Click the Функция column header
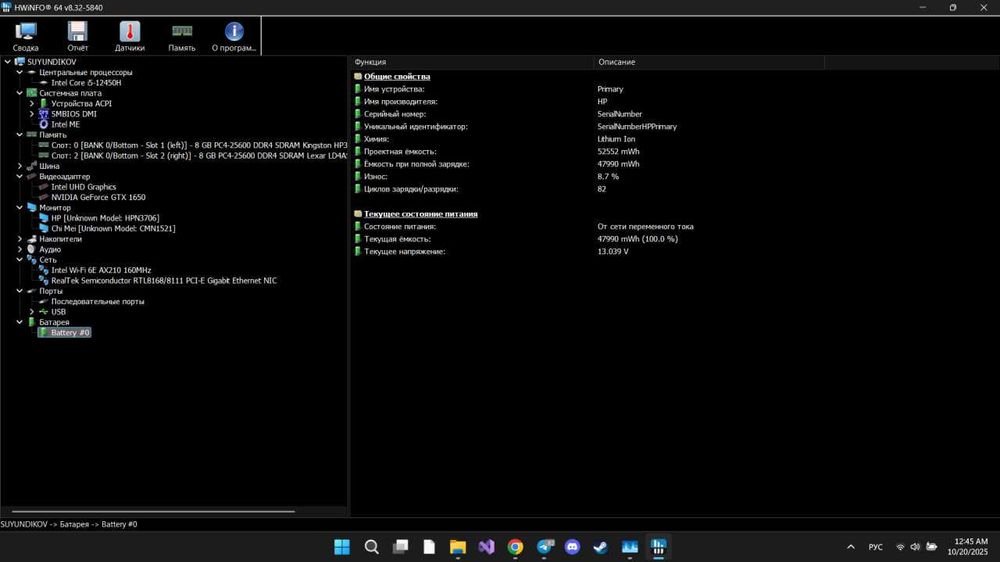 point(472,62)
